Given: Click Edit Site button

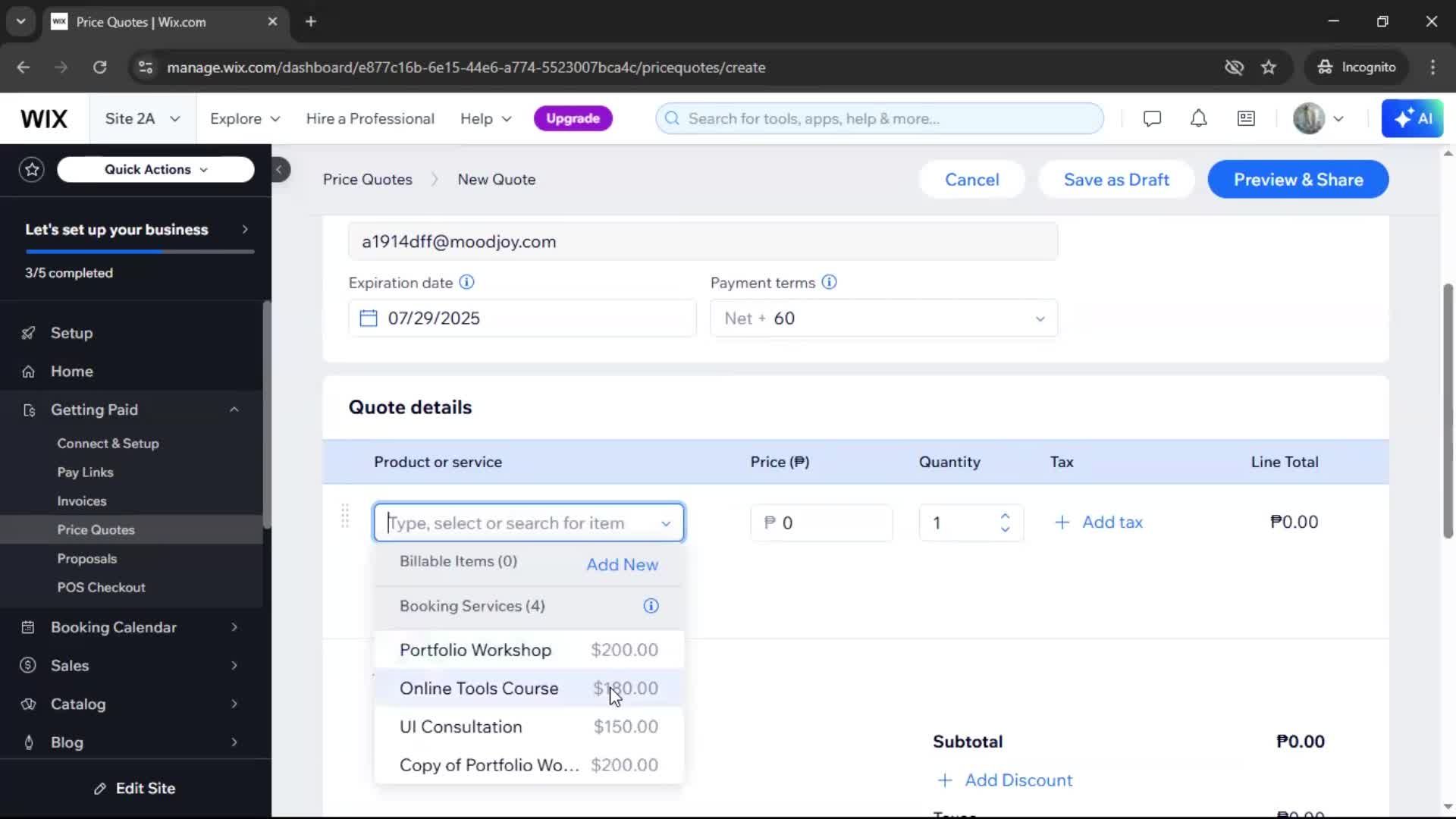Looking at the screenshot, I should [135, 789].
